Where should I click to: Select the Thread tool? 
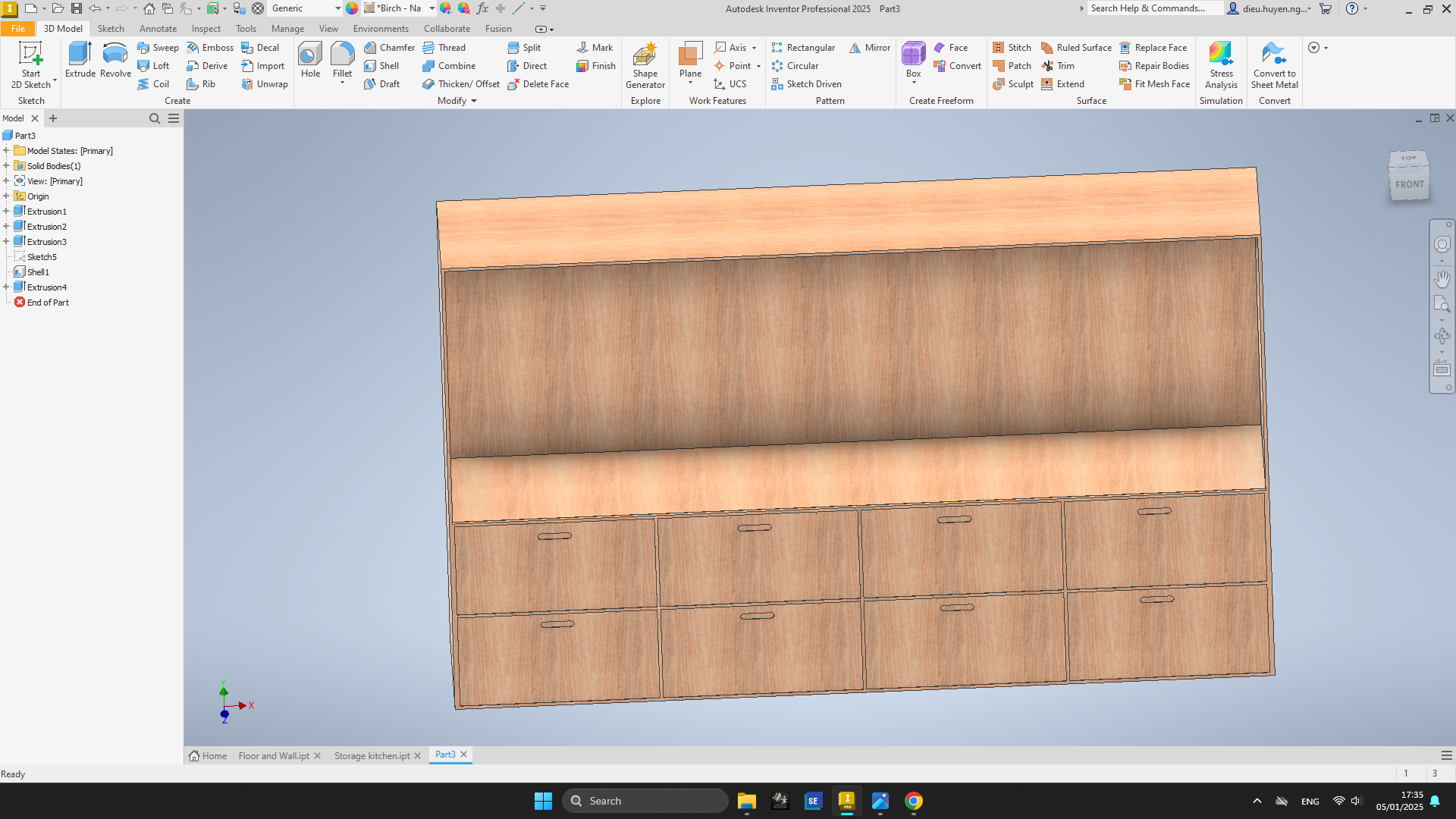tap(444, 47)
